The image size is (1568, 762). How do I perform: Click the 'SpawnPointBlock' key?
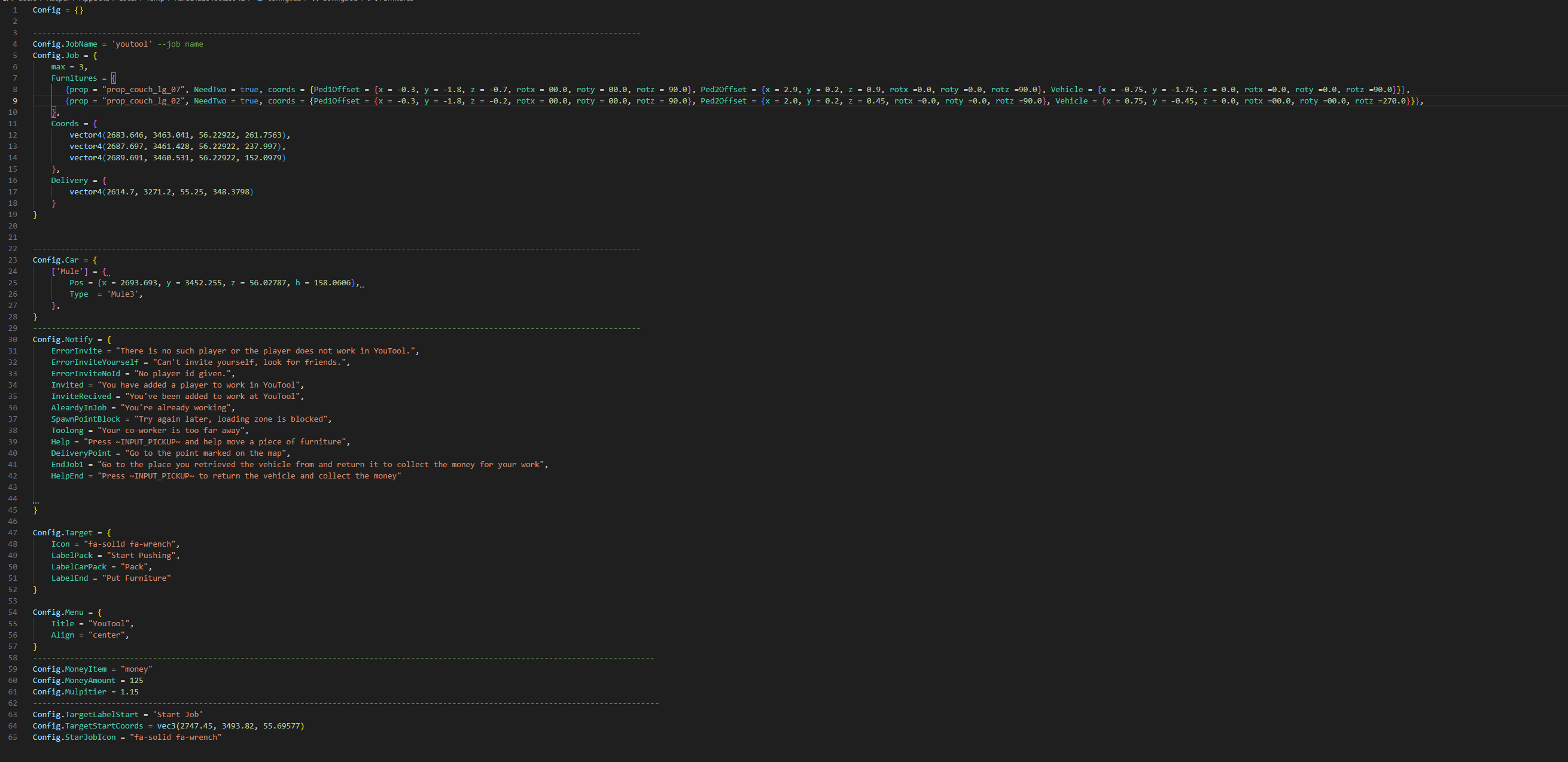point(85,419)
